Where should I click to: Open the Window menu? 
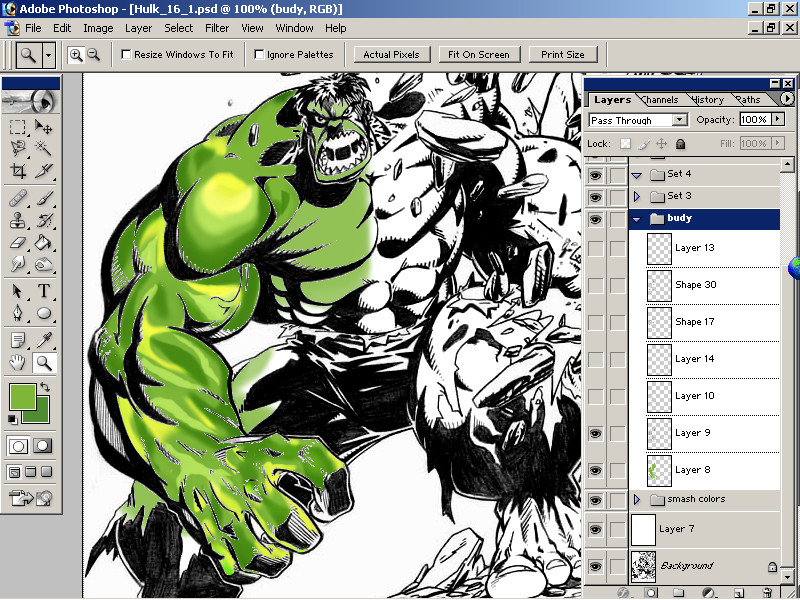294,28
